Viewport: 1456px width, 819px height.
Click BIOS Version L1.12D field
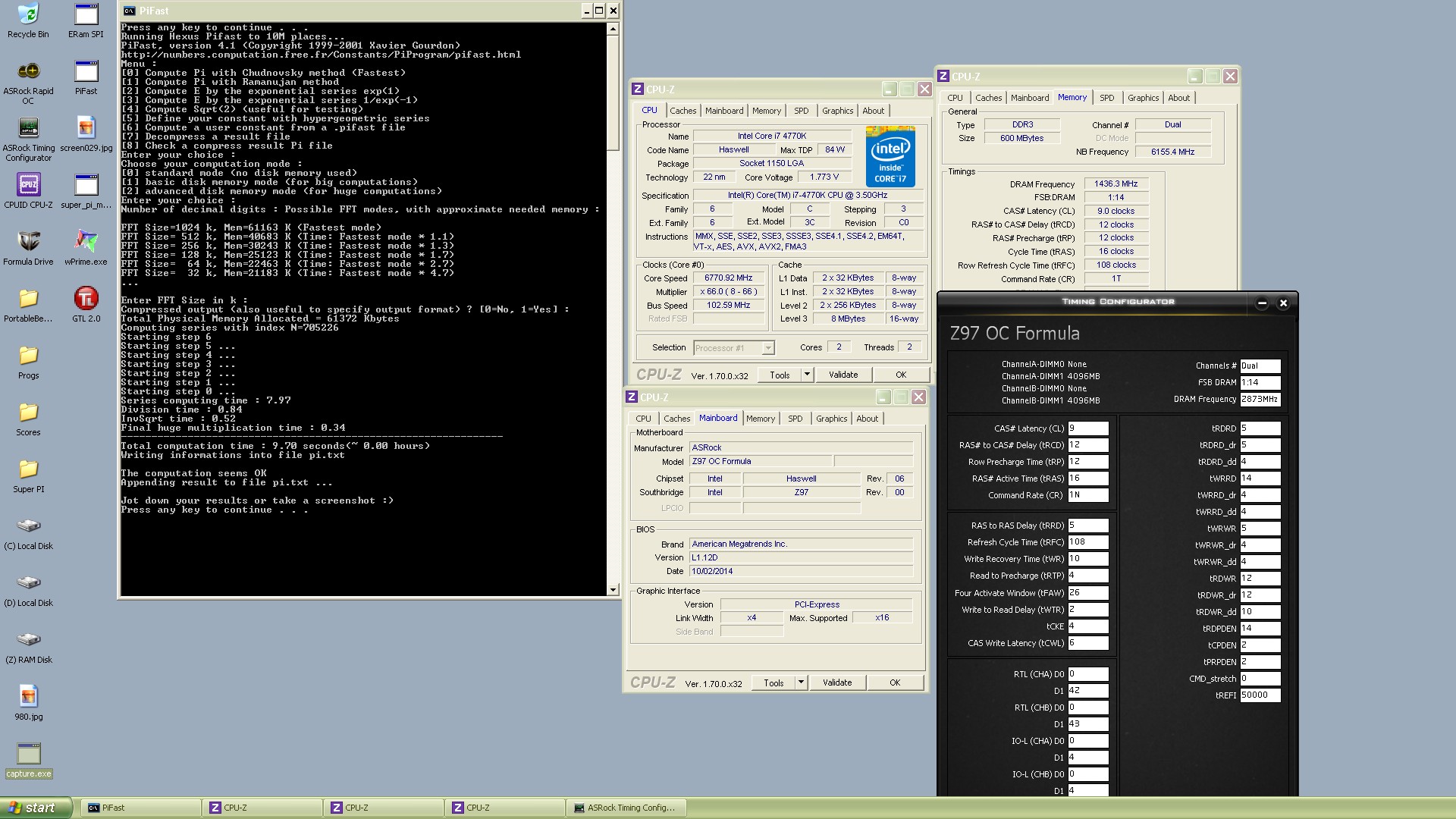(801, 558)
